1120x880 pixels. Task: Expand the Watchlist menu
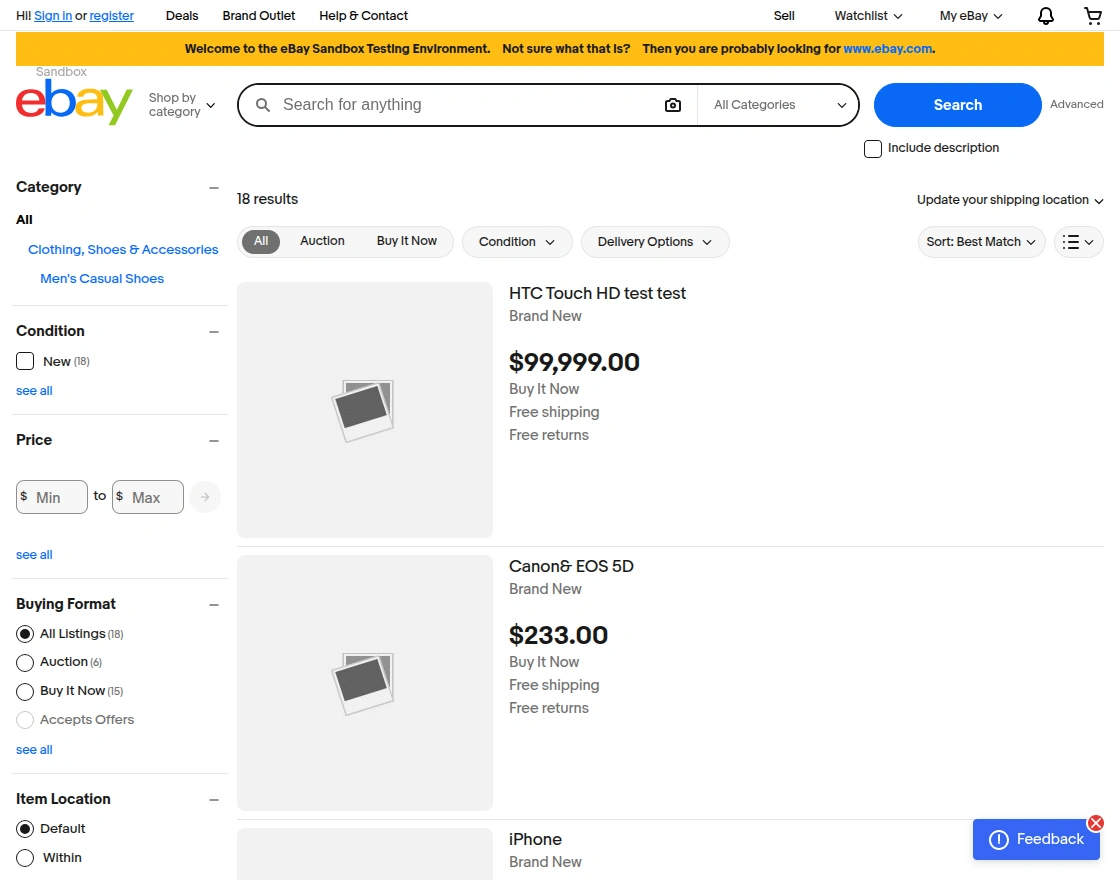868,16
